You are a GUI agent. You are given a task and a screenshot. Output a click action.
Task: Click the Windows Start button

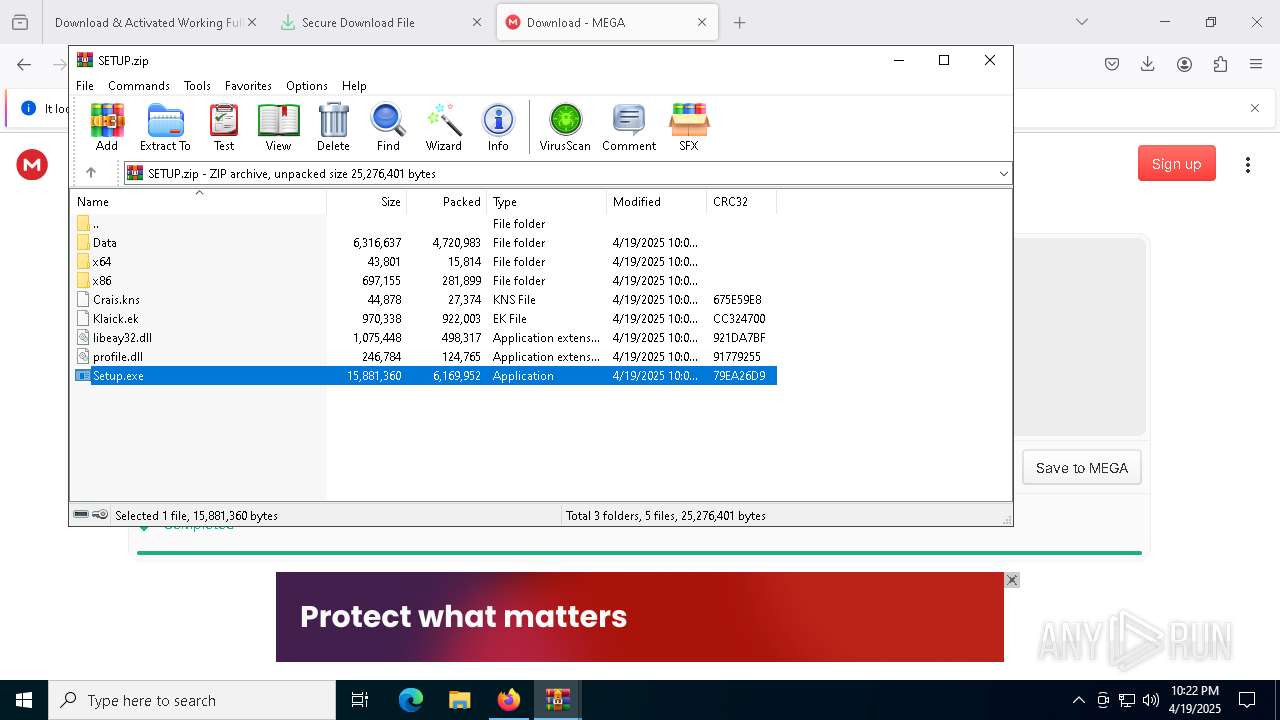point(24,700)
